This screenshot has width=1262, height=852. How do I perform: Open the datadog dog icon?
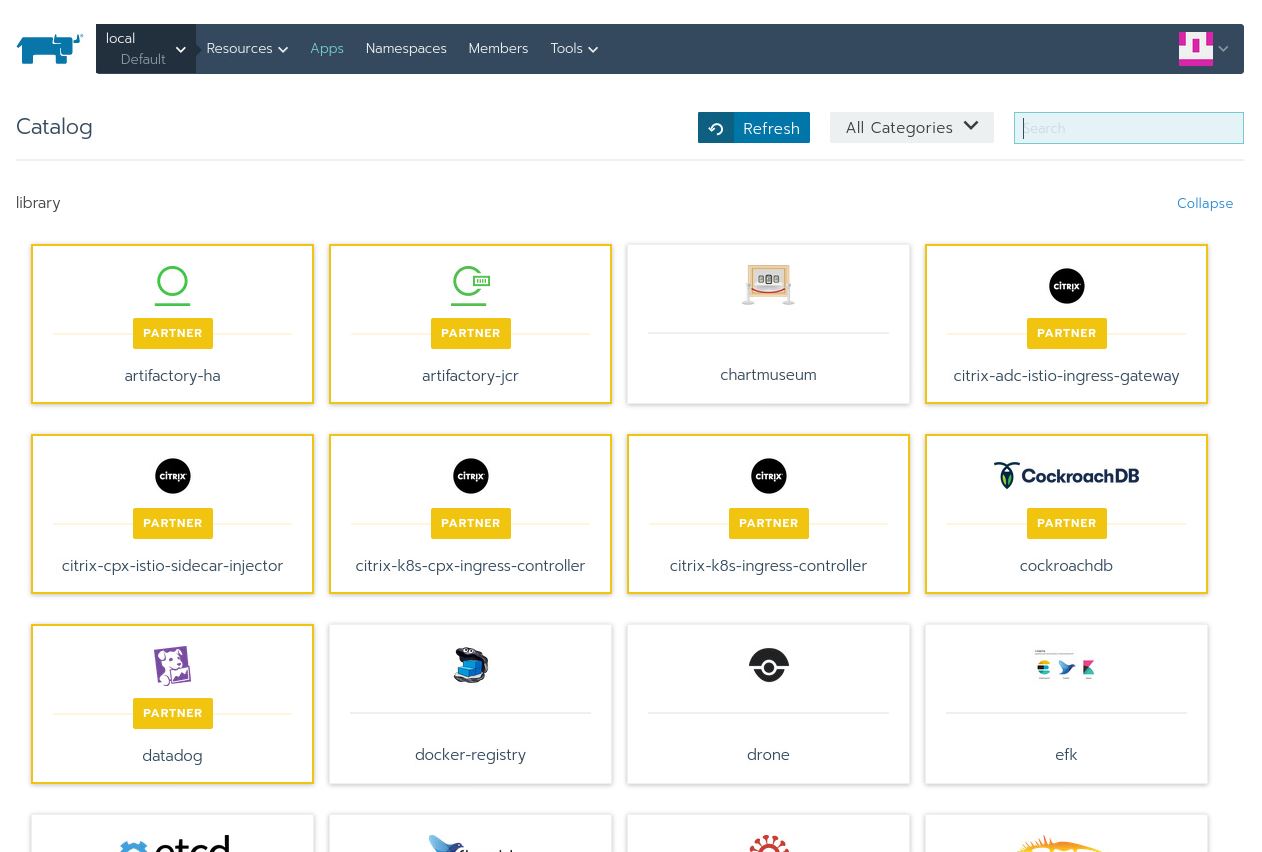[x=172, y=666]
